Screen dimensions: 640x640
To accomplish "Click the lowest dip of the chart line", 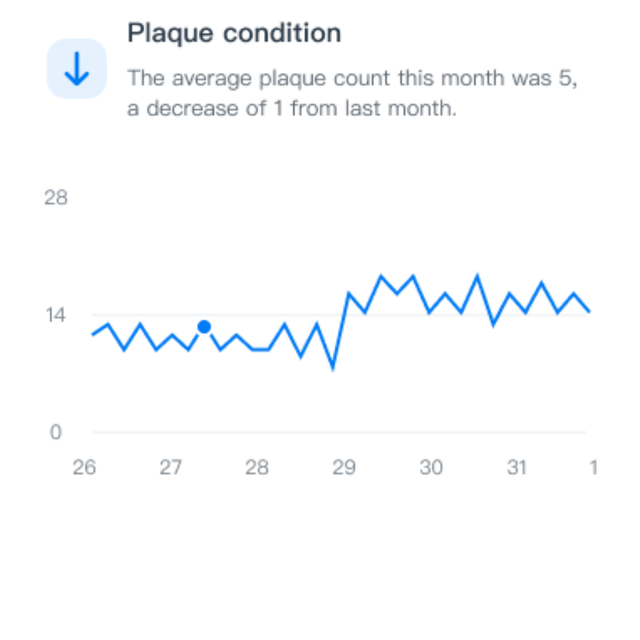I will click(x=333, y=367).
